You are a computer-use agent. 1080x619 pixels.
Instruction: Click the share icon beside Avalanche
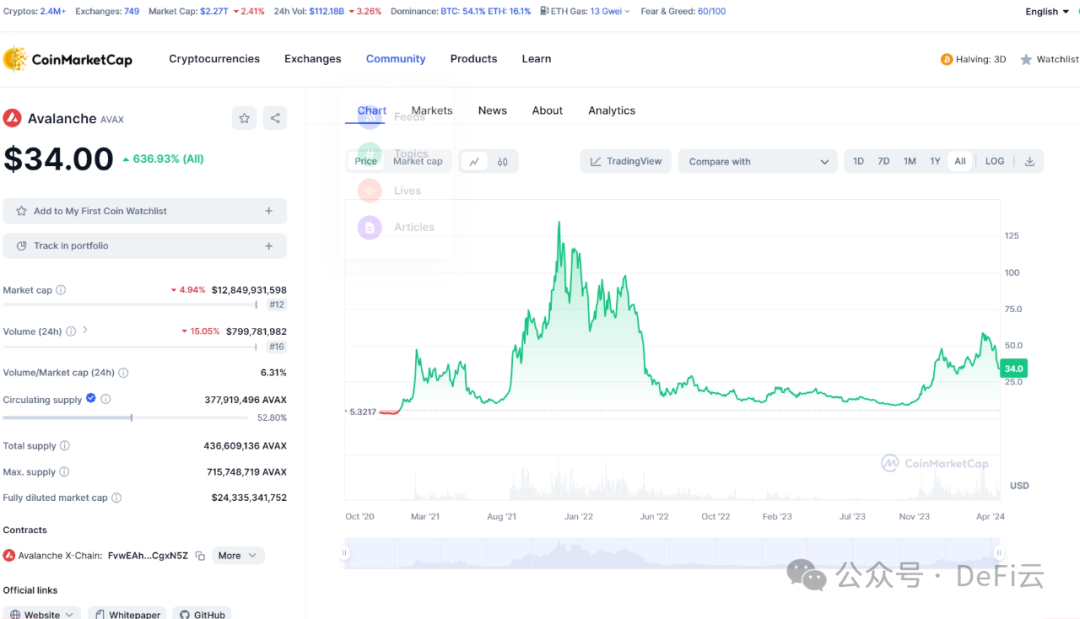tap(275, 118)
